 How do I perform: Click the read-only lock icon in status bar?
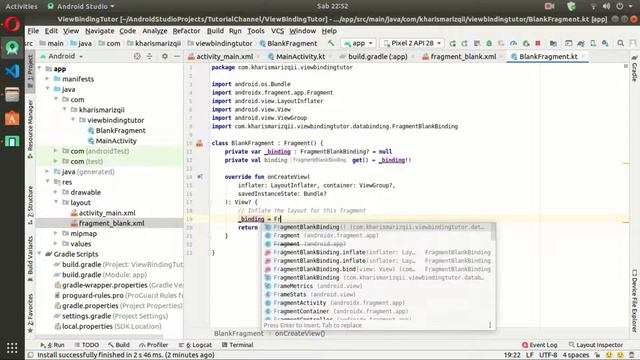(598, 355)
